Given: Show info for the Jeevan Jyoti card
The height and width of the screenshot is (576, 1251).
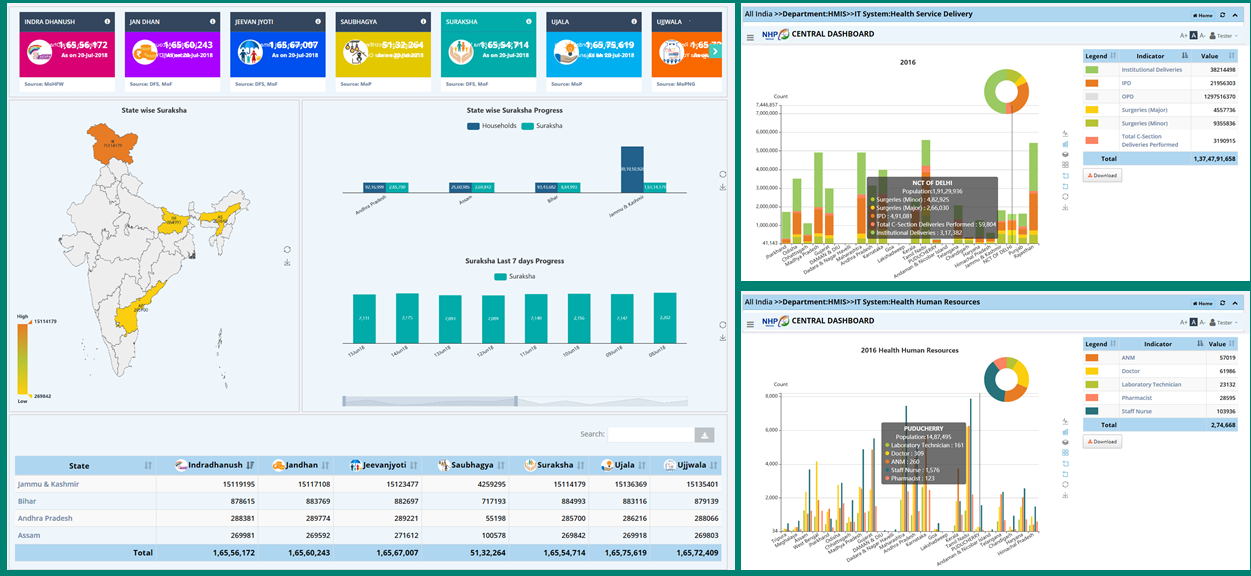Looking at the screenshot, I should point(317,21).
